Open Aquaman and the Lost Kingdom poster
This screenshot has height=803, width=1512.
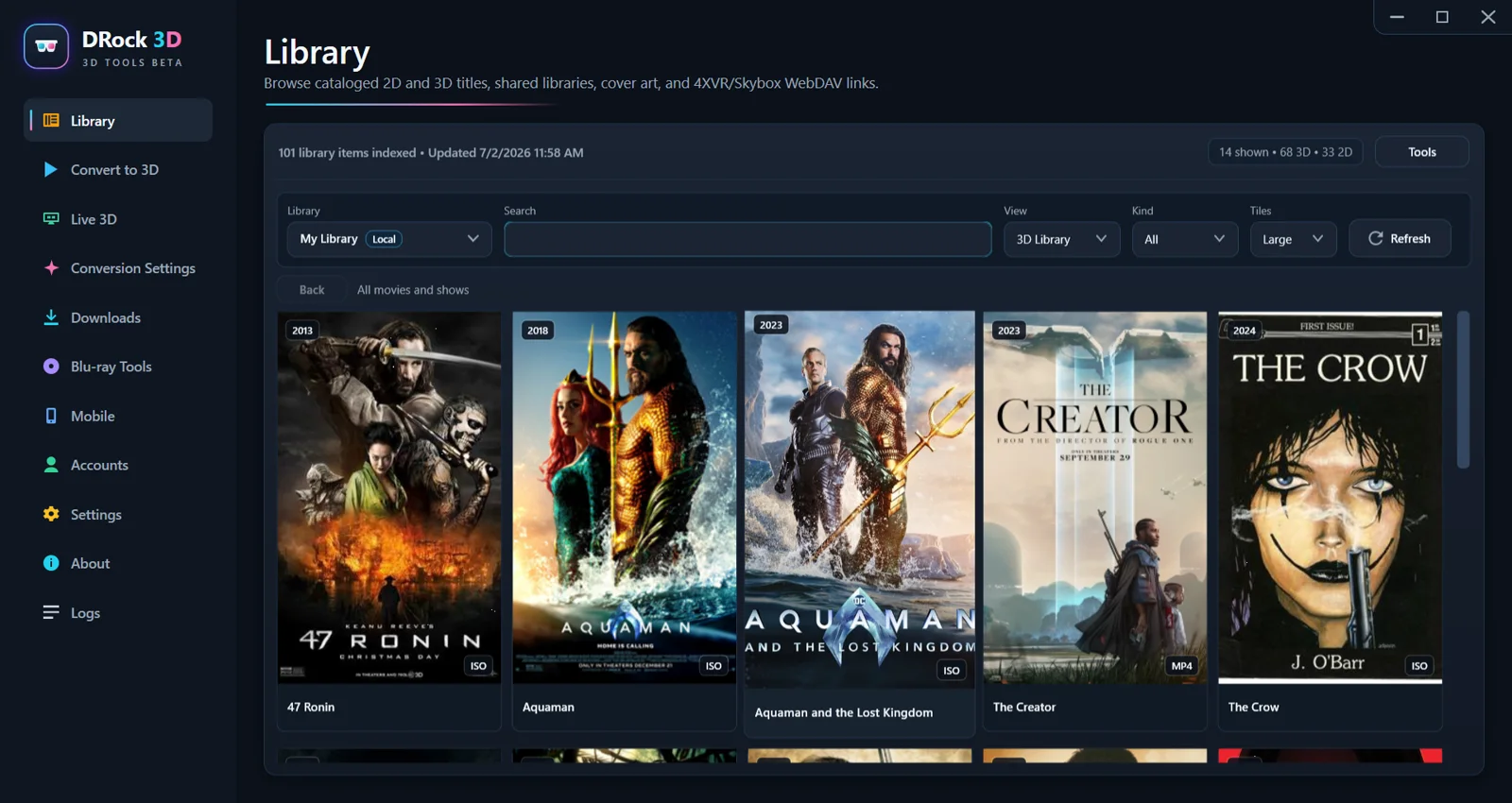tap(860, 500)
